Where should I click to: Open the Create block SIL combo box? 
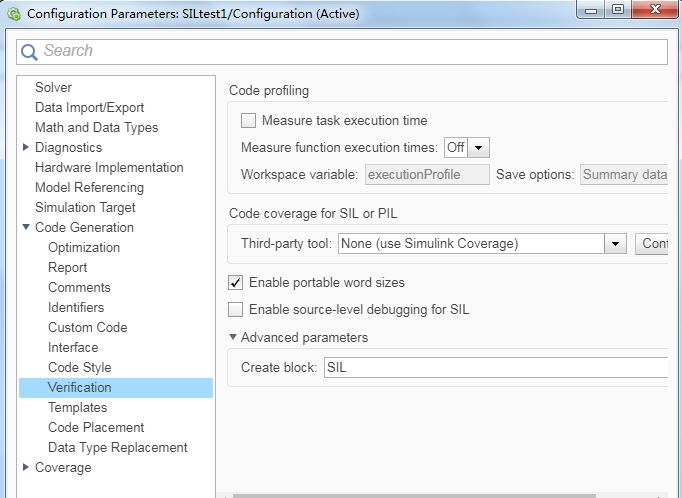coord(496,368)
